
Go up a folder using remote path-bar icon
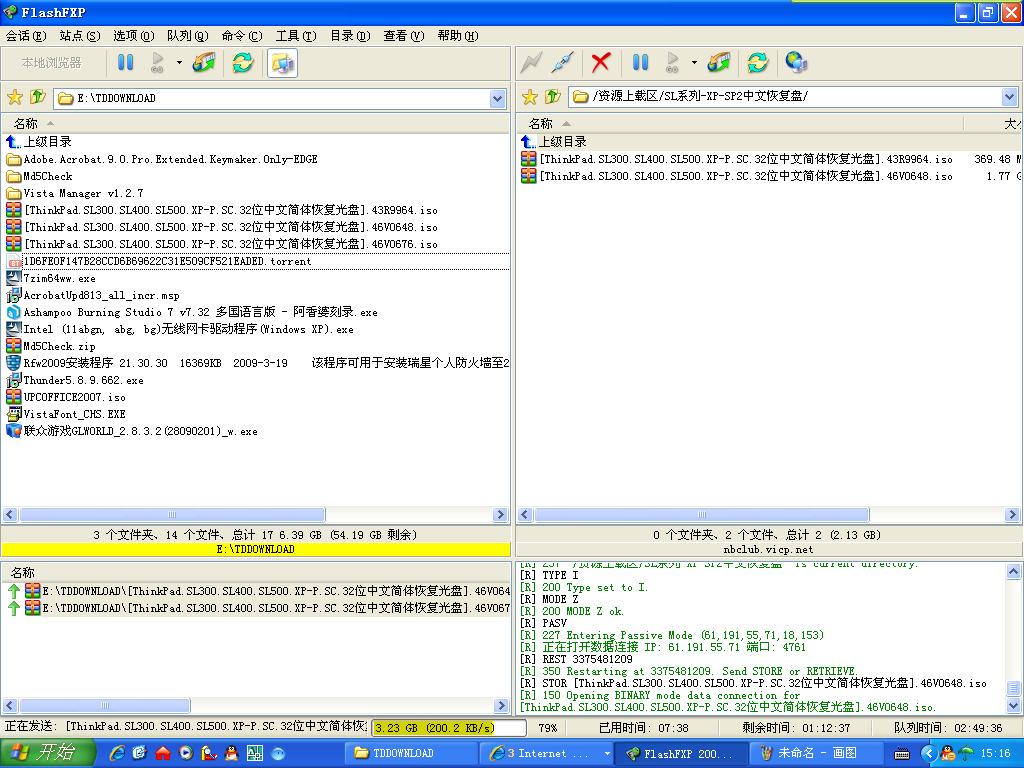pos(553,97)
